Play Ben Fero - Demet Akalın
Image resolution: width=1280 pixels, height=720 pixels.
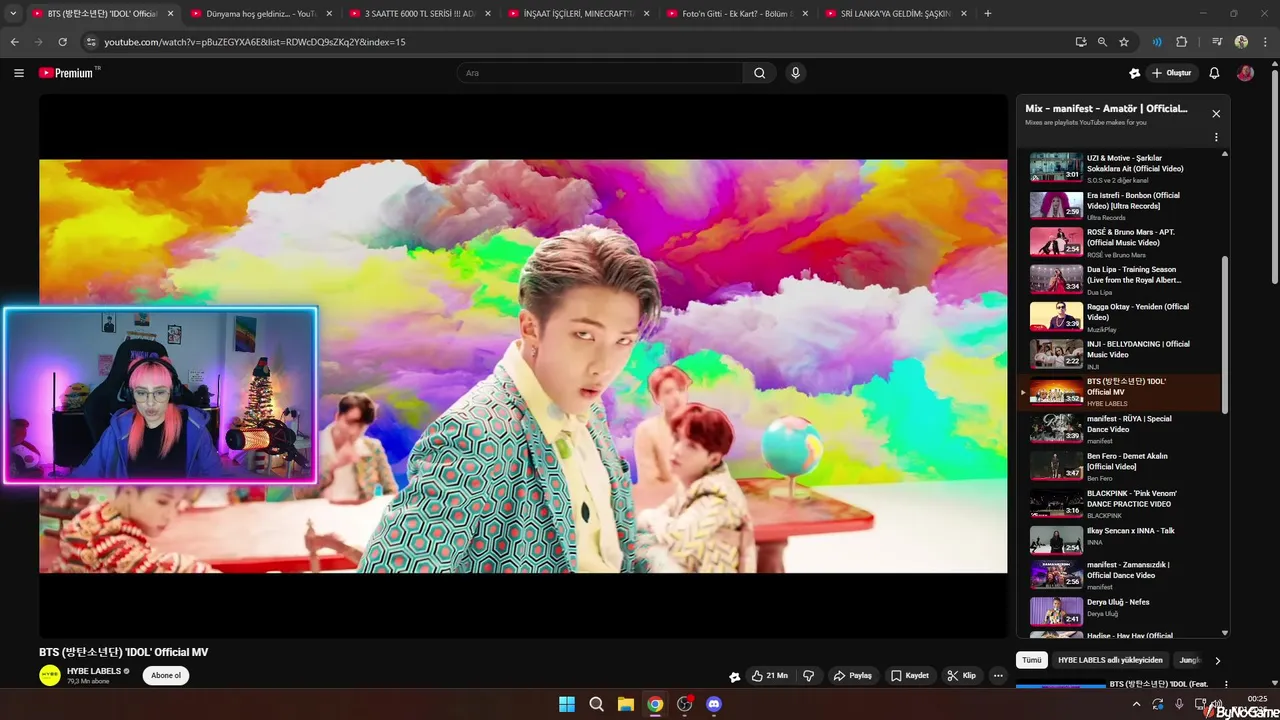tap(1120, 466)
